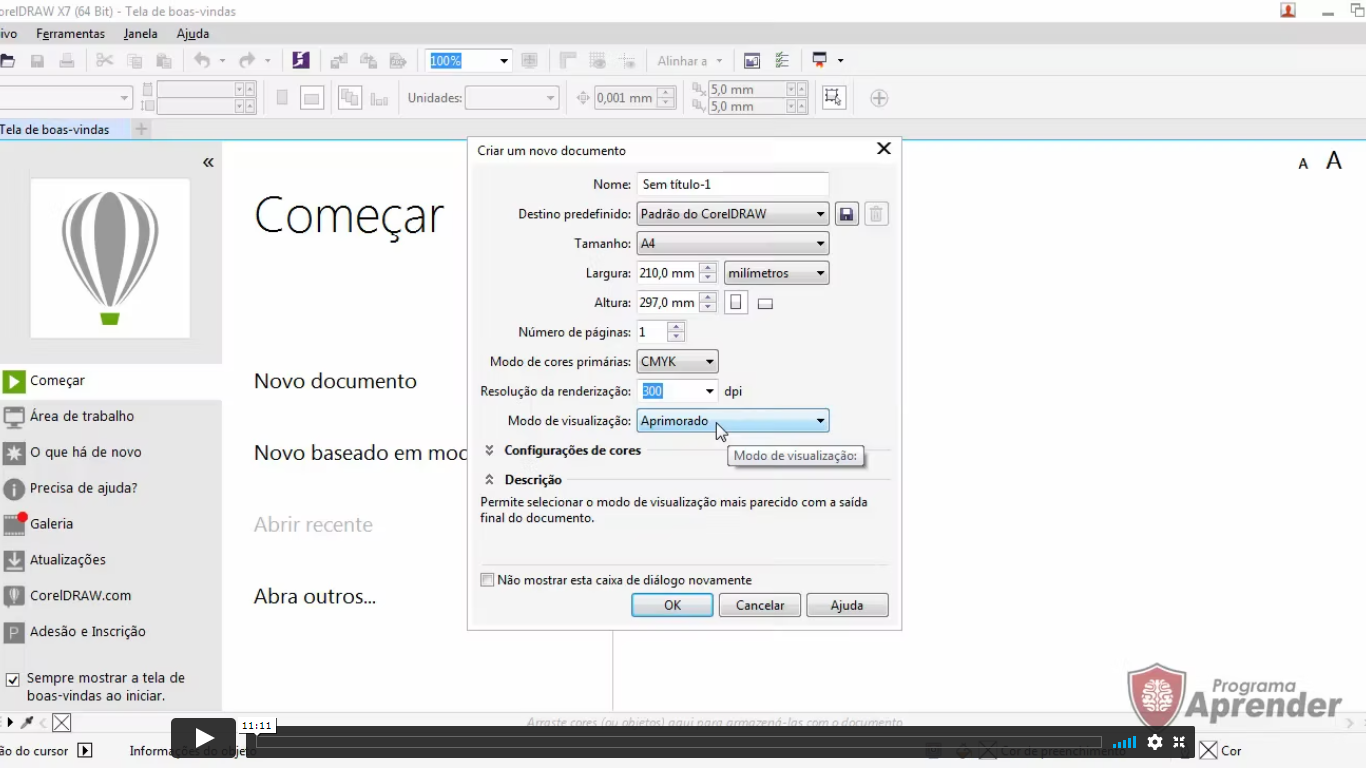Open the Modo de visualização dropdown
1366x768 pixels.
click(732, 421)
